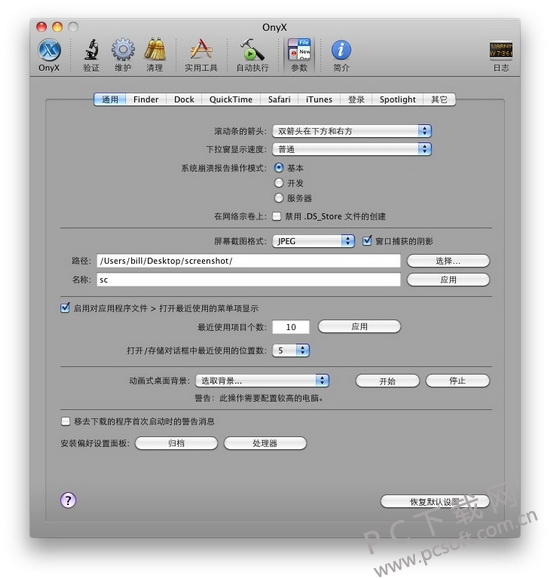Switch to the 通用 tab
This screenshot has height=579, width=550.
tap(110, 99)
